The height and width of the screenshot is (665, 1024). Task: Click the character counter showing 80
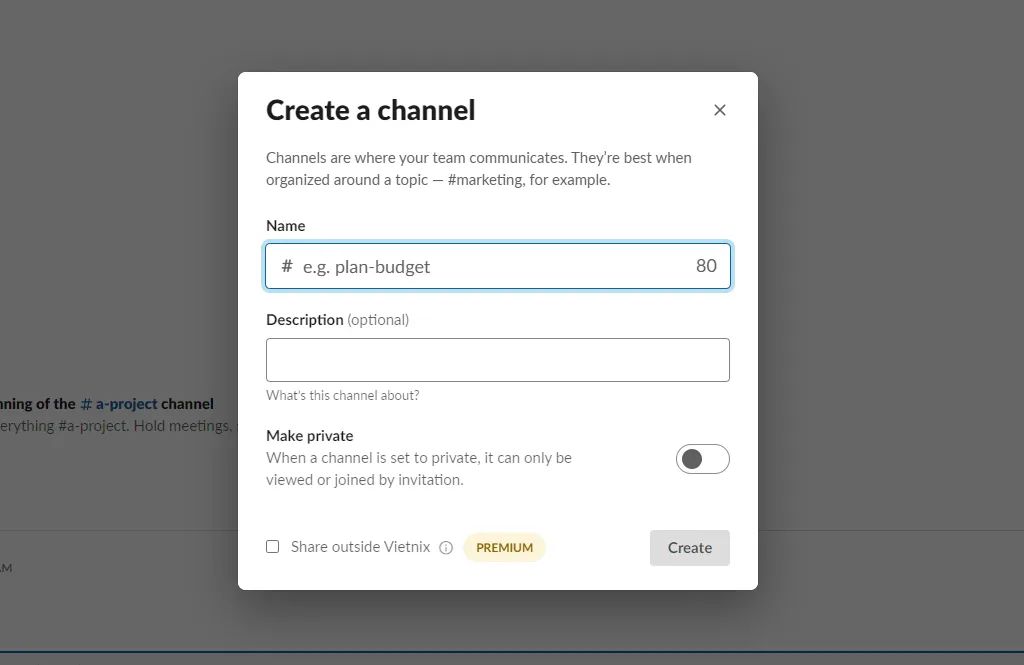[x=706, y=265]
